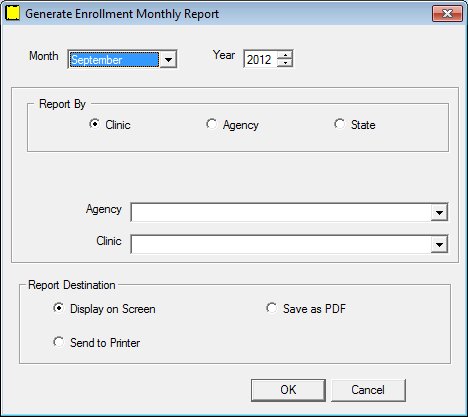Close the Generate Enrollment Monthly Report dialog
The width and height of the screenshot is (468, 417).
pyautogui.click(x=448, y=14)
